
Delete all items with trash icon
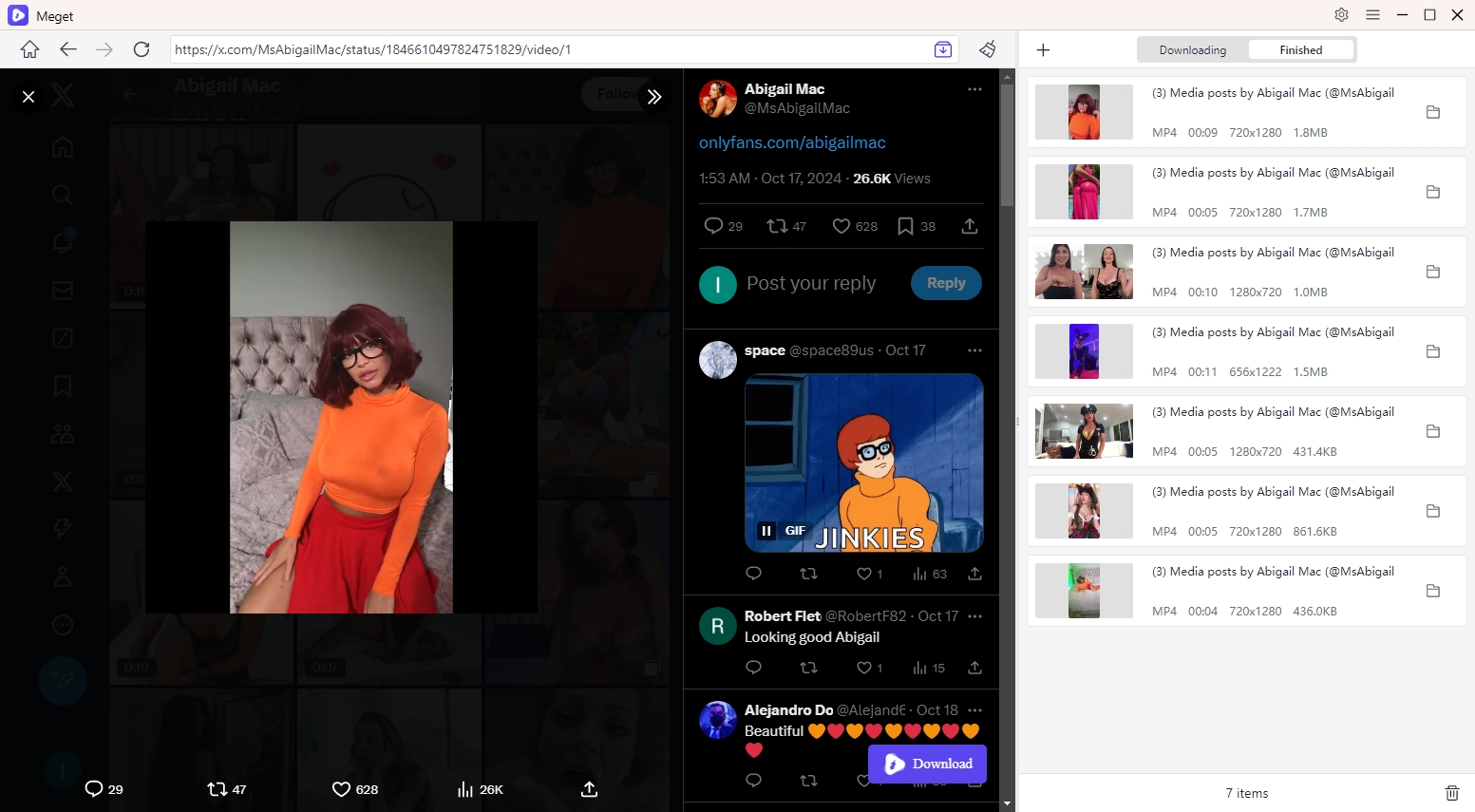click(x=1451, y=793)
